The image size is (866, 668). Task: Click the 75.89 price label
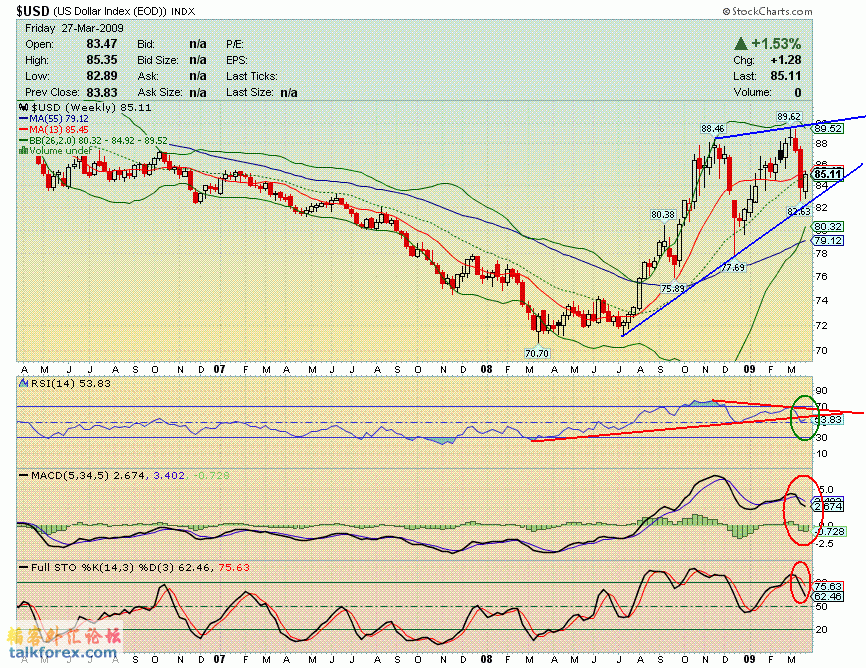[x=673, y=288]
